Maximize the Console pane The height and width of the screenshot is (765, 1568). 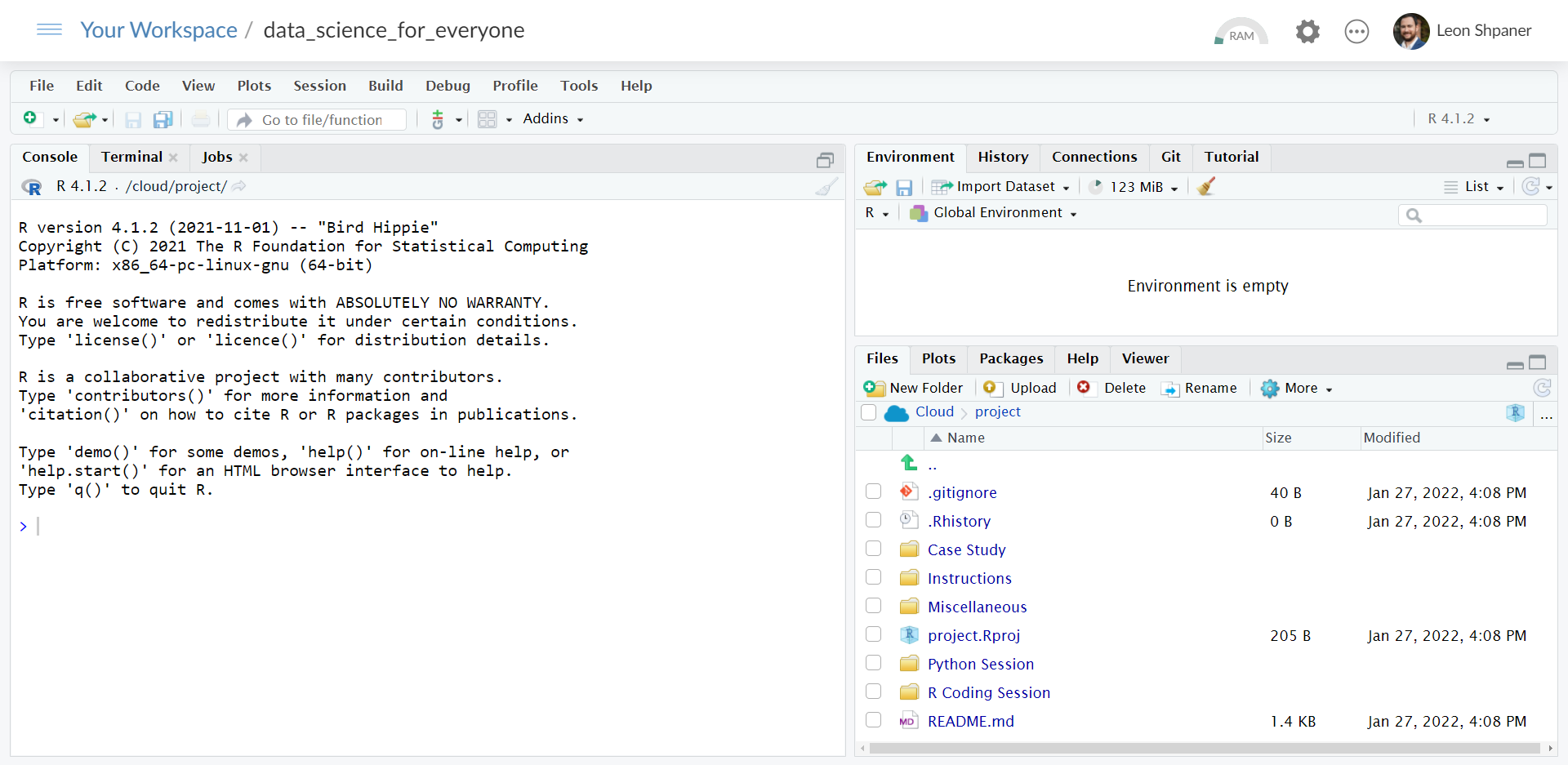click(x=825, y=160)
